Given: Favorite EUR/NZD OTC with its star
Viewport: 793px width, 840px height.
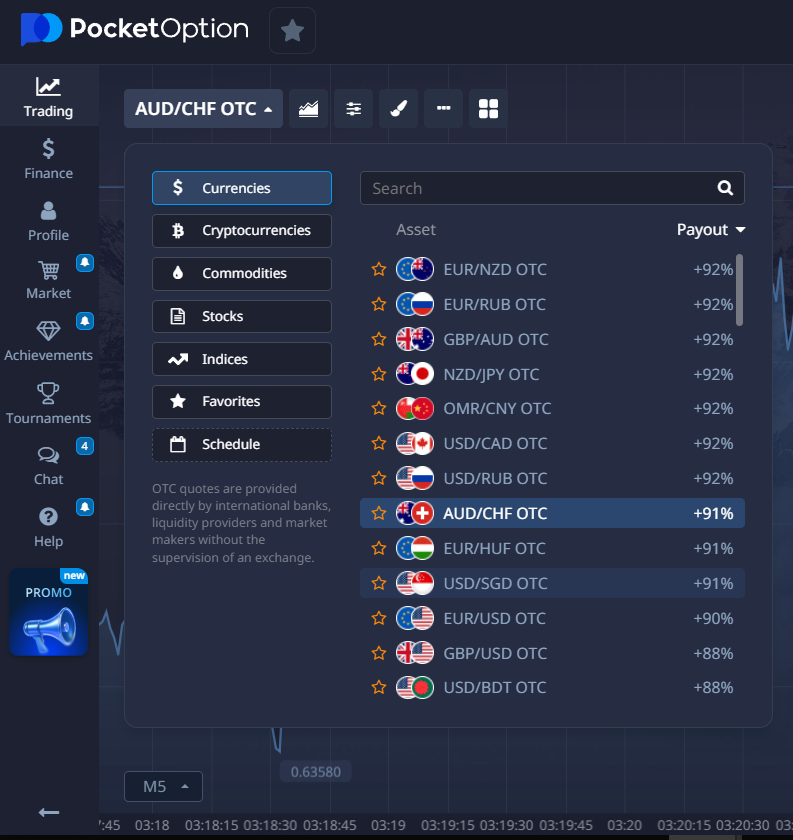Looking at the screenshot, I should click(379, 269).
